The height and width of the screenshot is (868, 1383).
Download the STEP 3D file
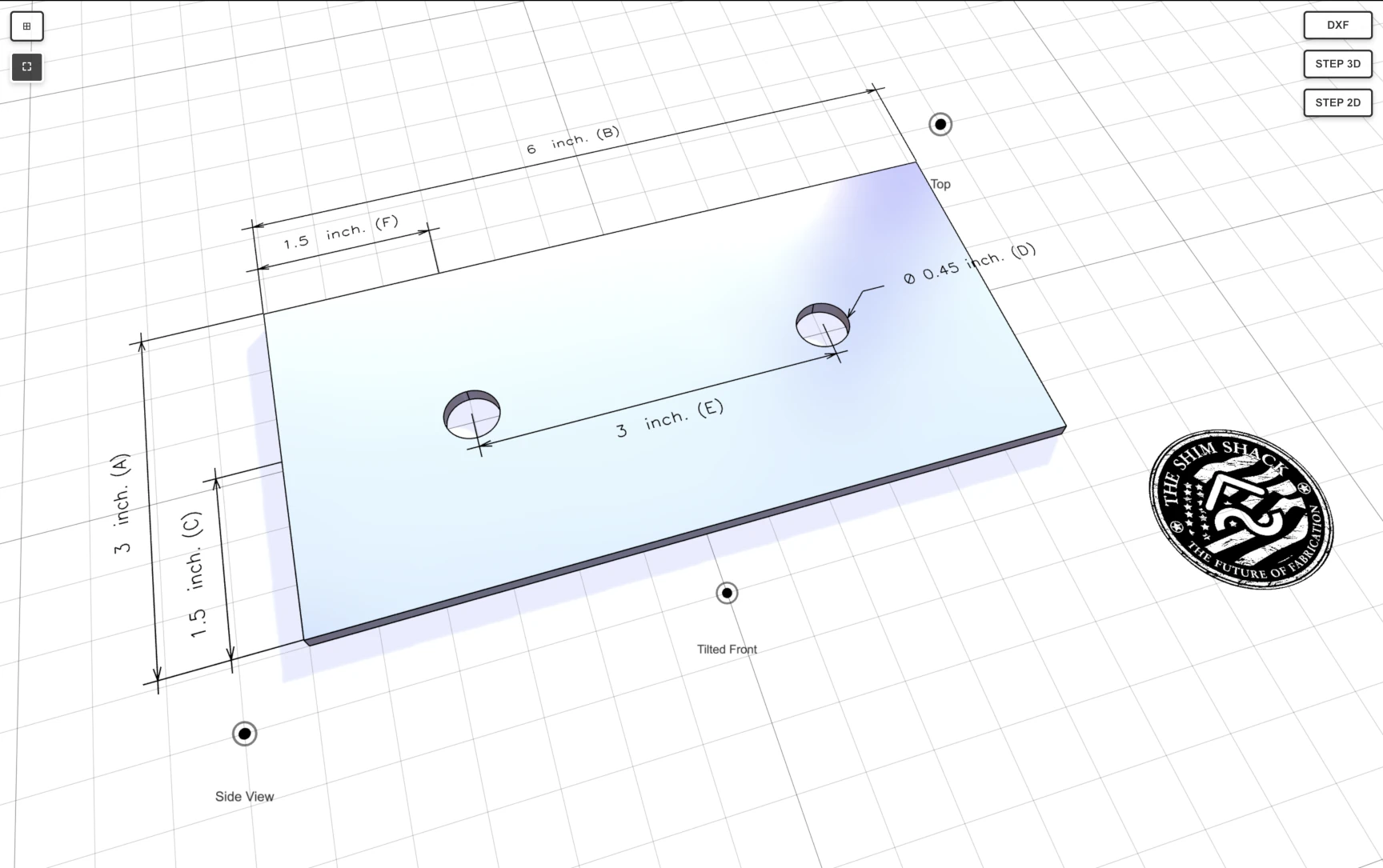(x=1337, y=64)
